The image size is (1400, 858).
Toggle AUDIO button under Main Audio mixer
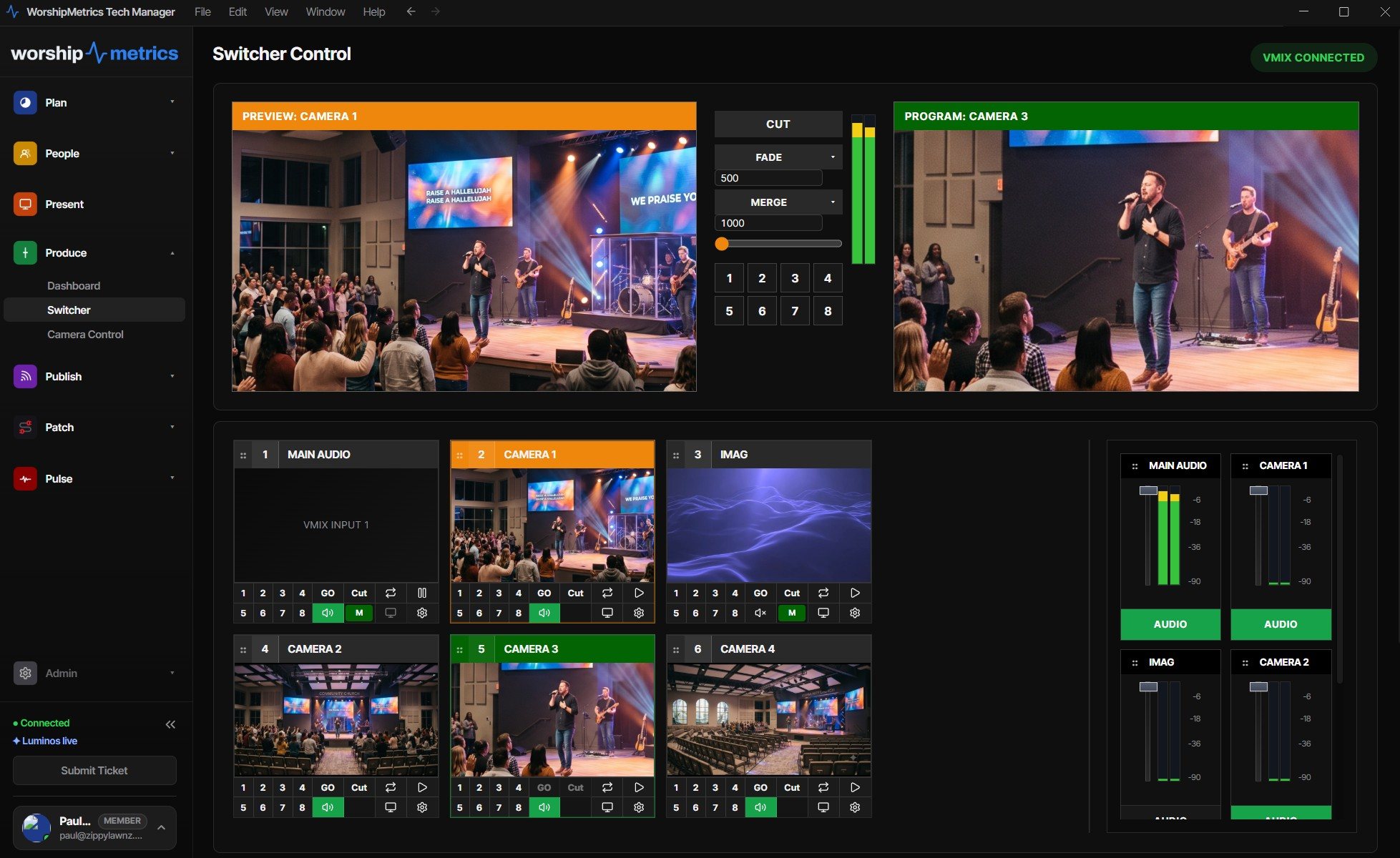coord(1170,624)
